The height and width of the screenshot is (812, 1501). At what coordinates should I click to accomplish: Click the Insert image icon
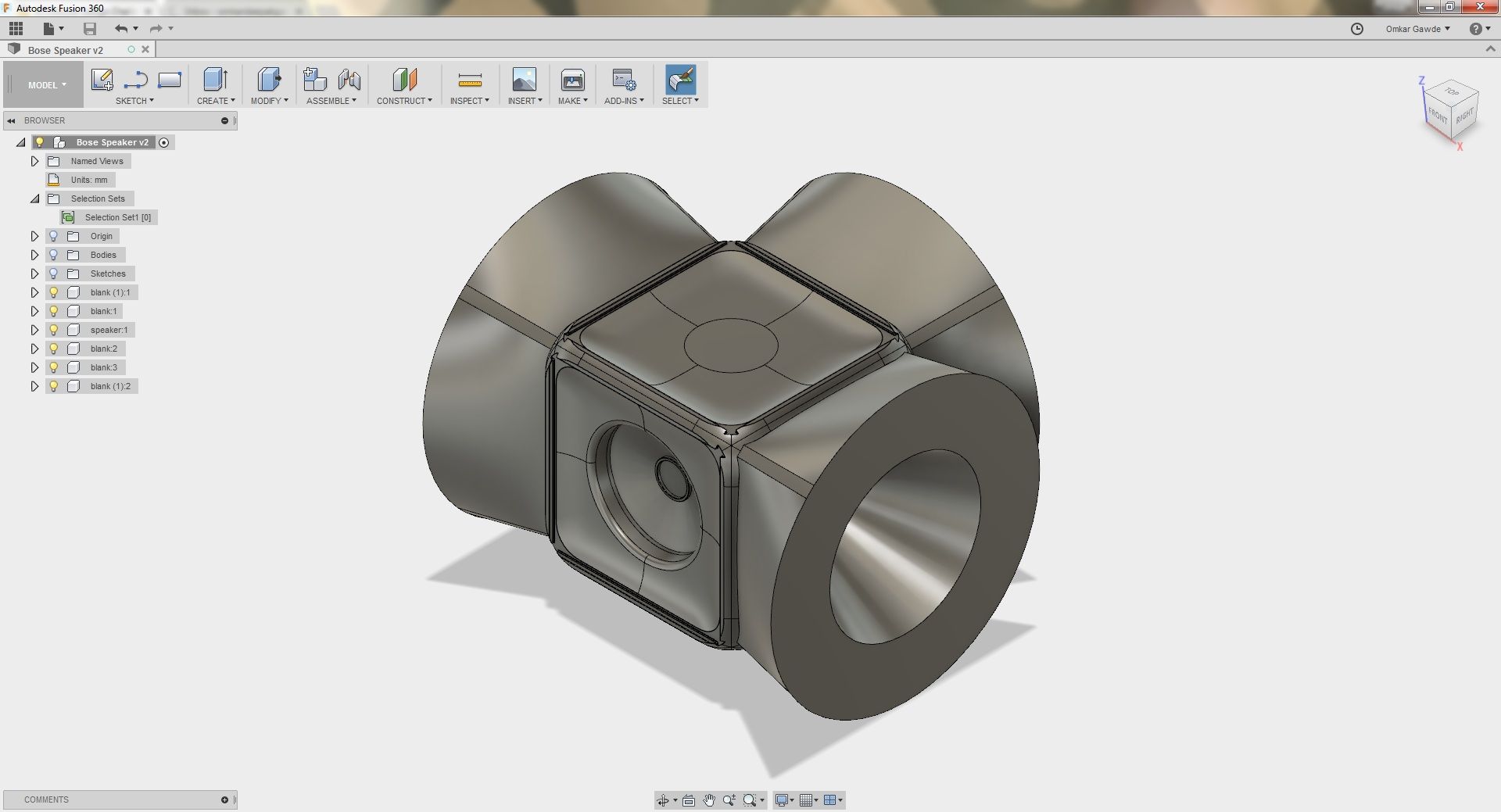pyautogui.click(x=524, y=80)
